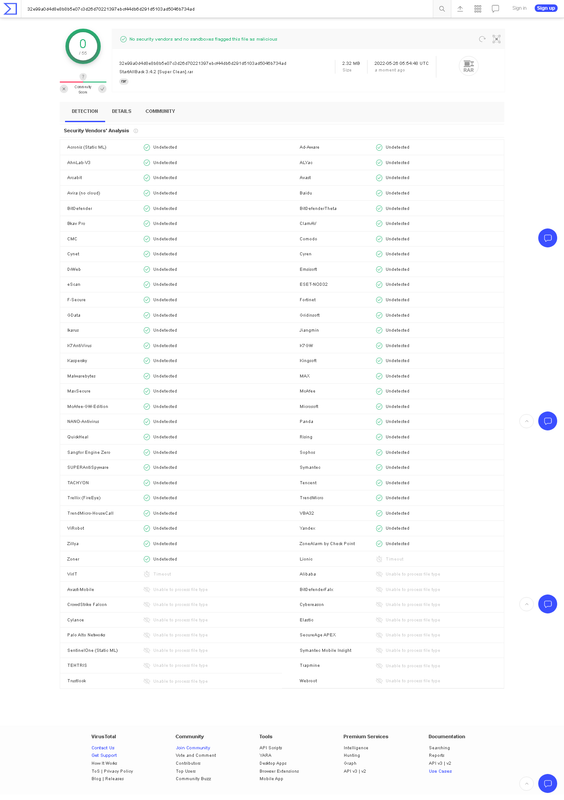Screen dimensions: 564x800
Task: Click the TrendMicro-HouseCall vendor name
Action: coord(90,513)
